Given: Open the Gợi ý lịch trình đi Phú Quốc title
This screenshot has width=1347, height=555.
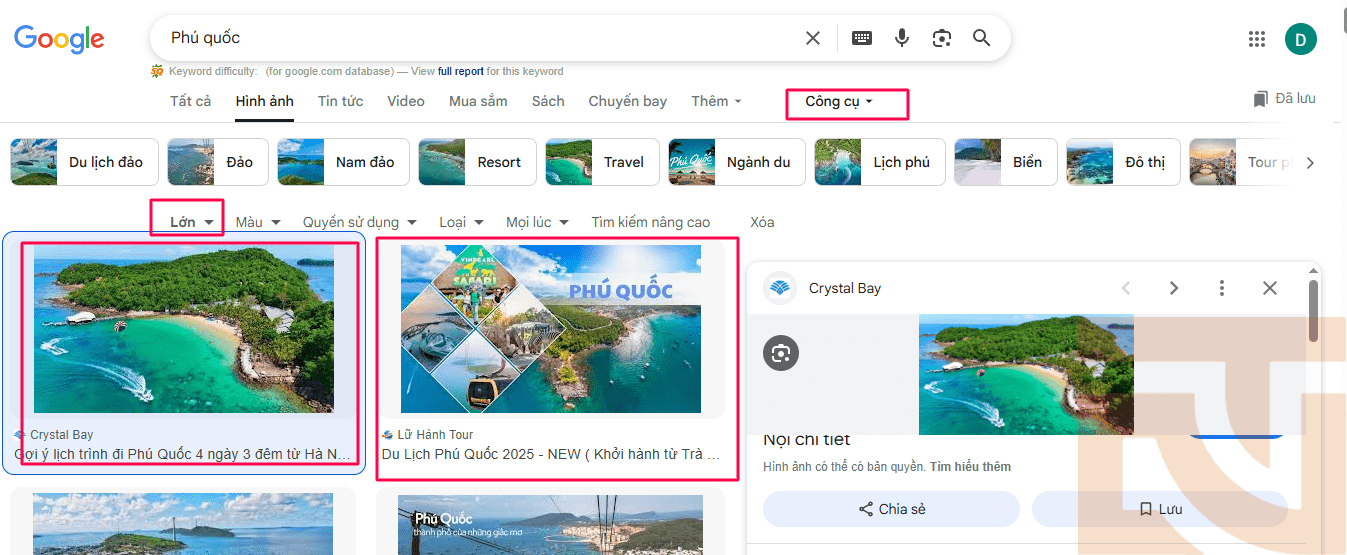Looking at the screenshot, I should pos(183,454).
